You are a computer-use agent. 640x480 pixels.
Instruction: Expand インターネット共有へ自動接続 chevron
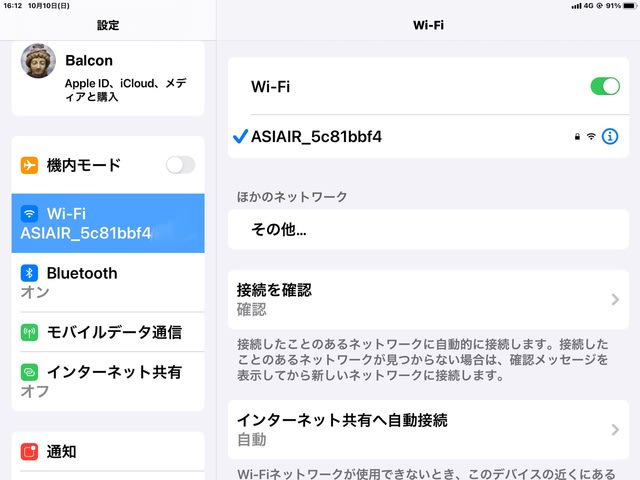(x=614, y=429)
